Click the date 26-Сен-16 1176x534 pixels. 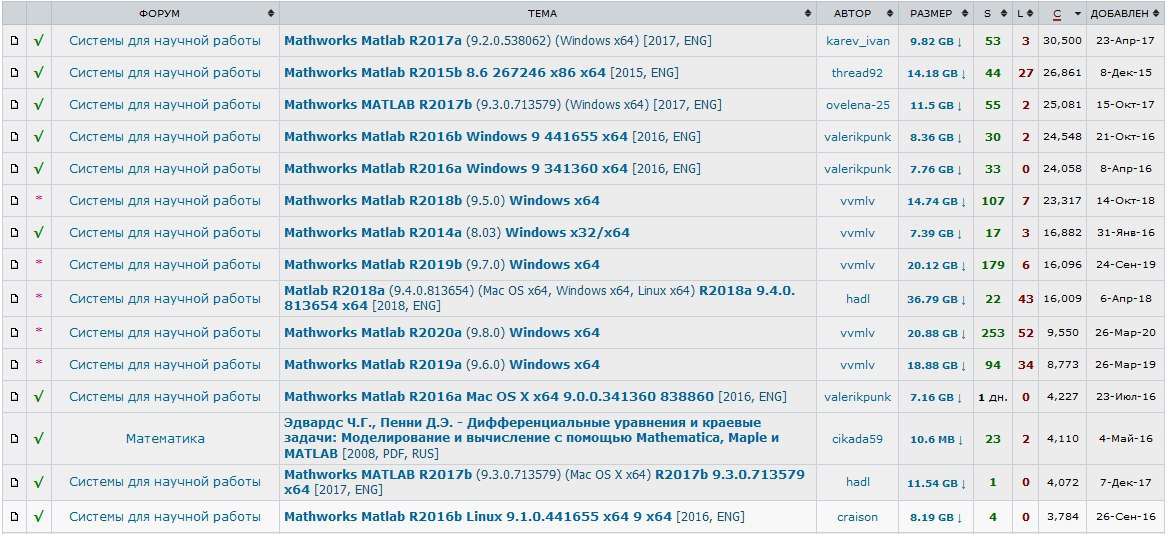pyautogui.click(x=1126, y=517)
